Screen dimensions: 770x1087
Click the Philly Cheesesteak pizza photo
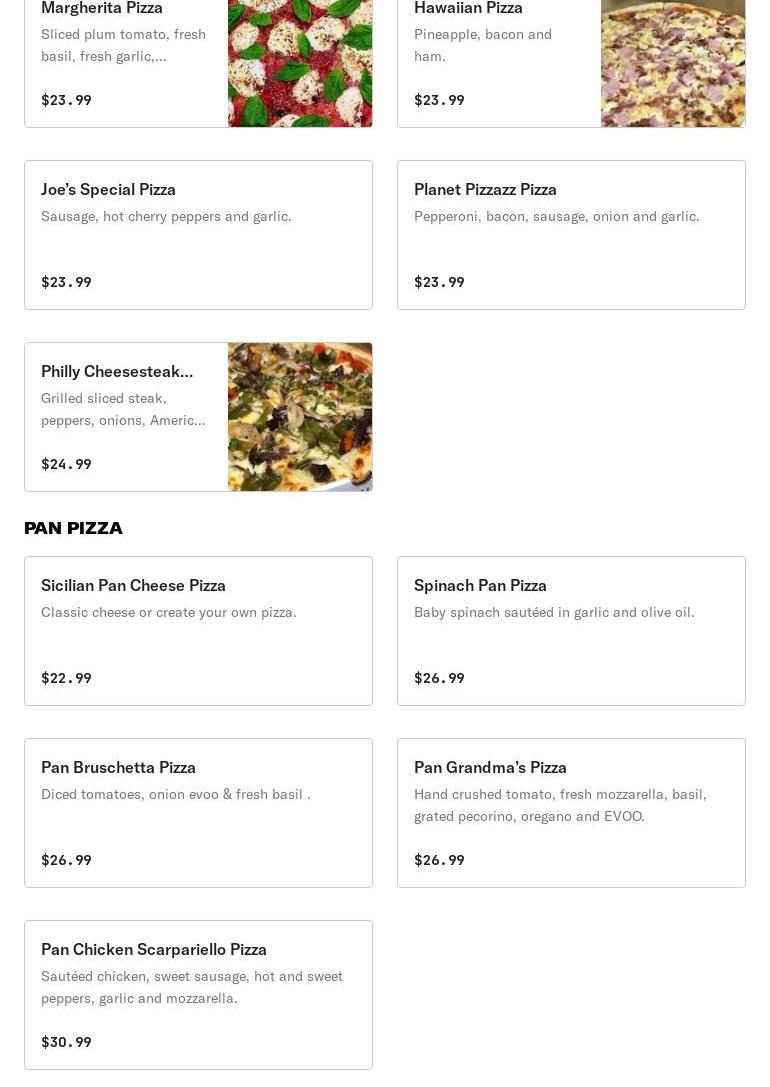click(300, 417)
